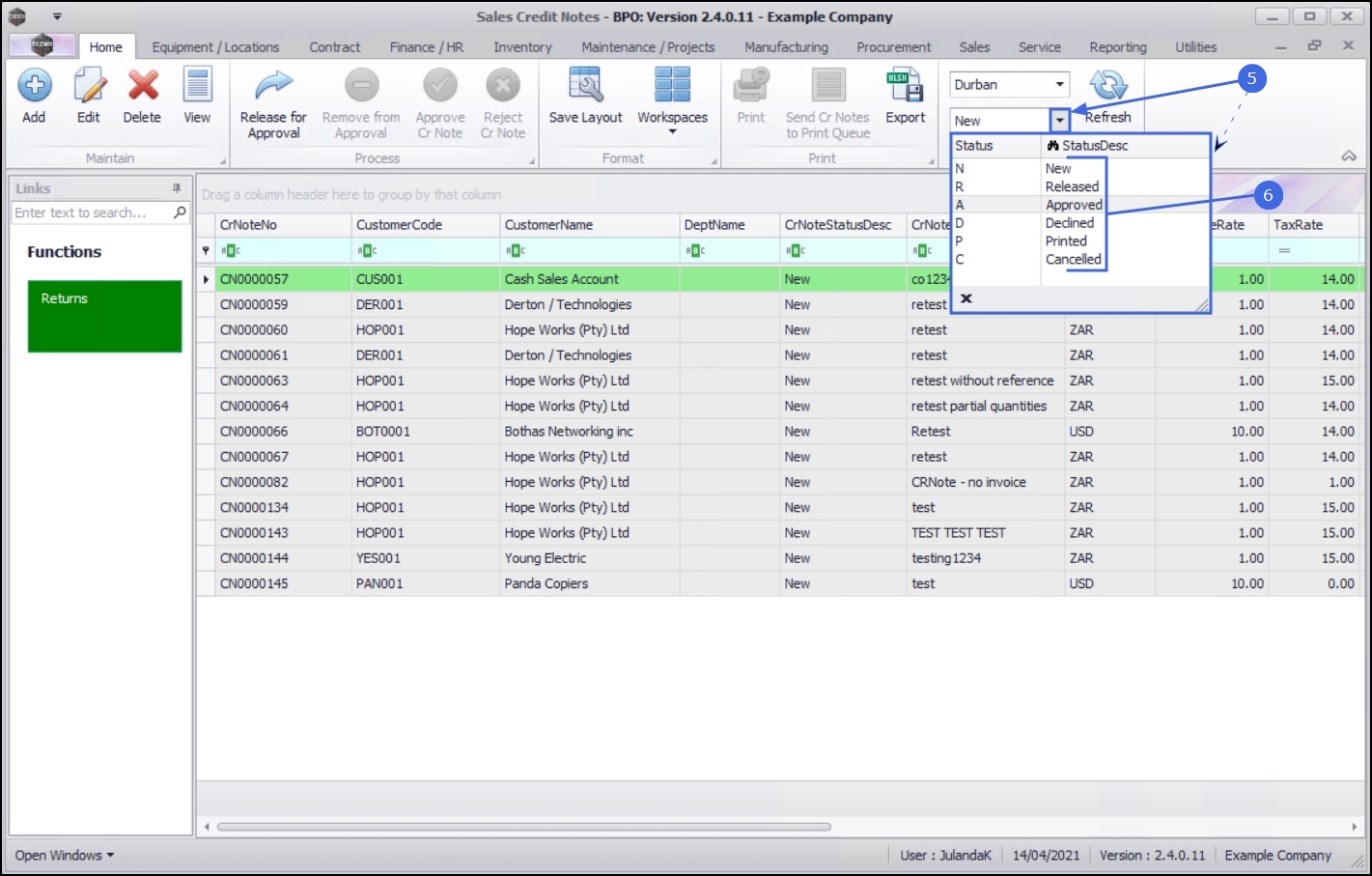Open the Equipment / Locations tab
This screenshot has width=1372, height=876.
click(215, 47)
